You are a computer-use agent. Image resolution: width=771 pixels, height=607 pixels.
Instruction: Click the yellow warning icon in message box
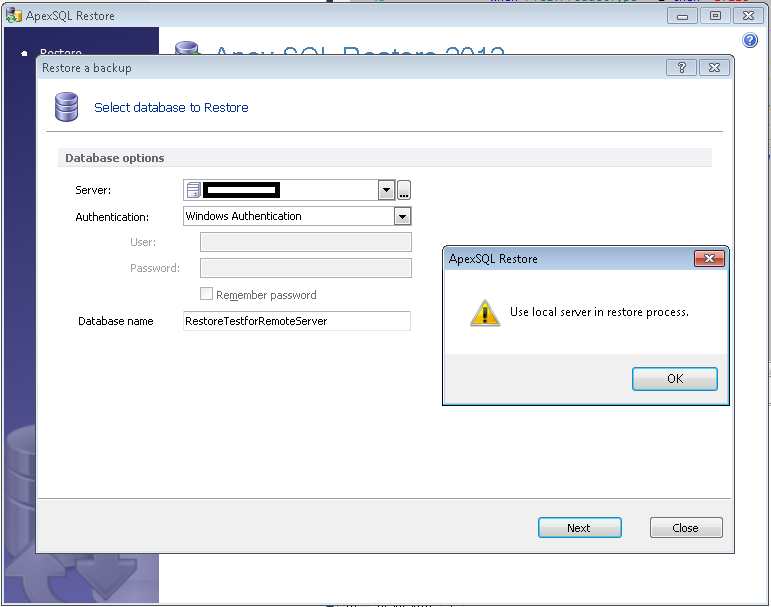[x=485, y=313]
